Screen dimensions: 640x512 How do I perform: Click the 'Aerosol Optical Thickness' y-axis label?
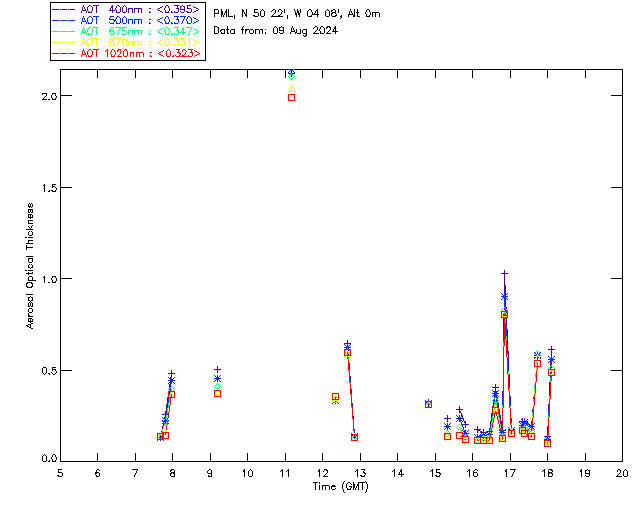coord(30,266)
